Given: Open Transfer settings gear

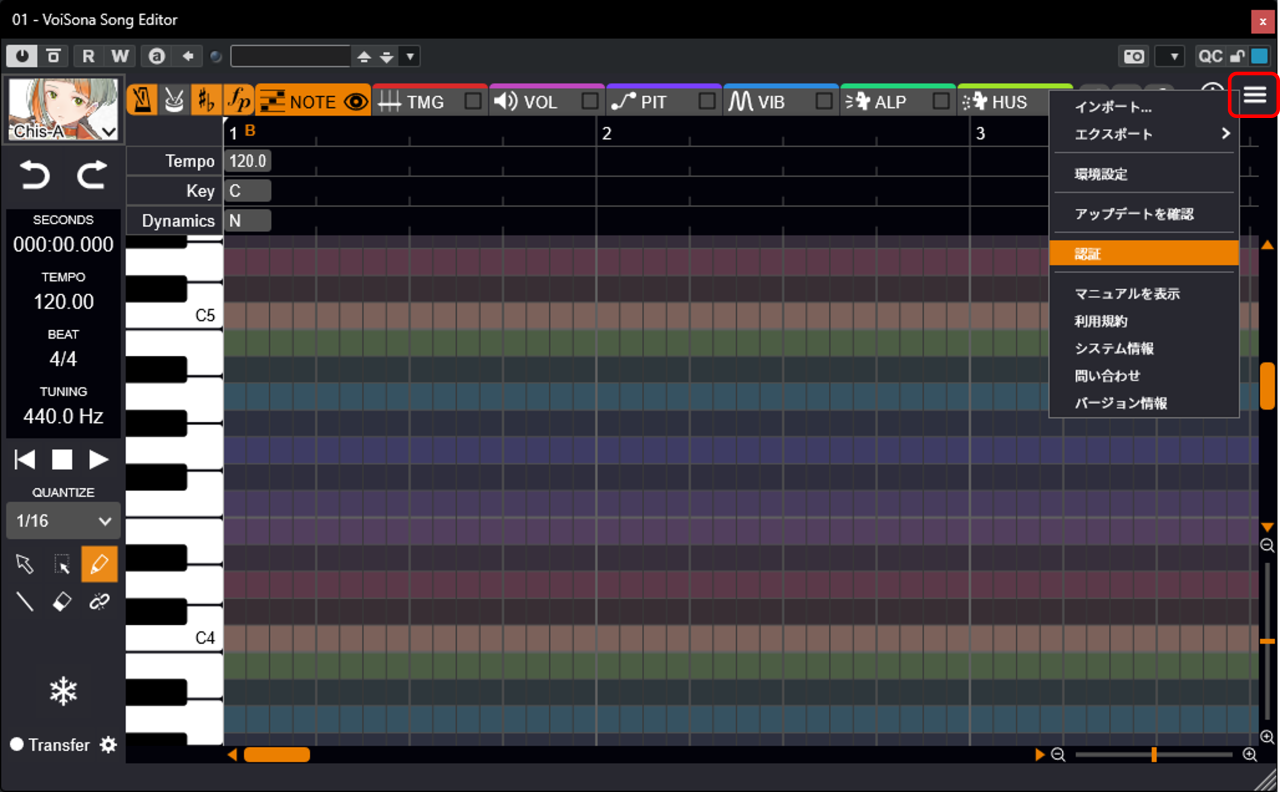Looking at the screenshot, I should [108, 745].
